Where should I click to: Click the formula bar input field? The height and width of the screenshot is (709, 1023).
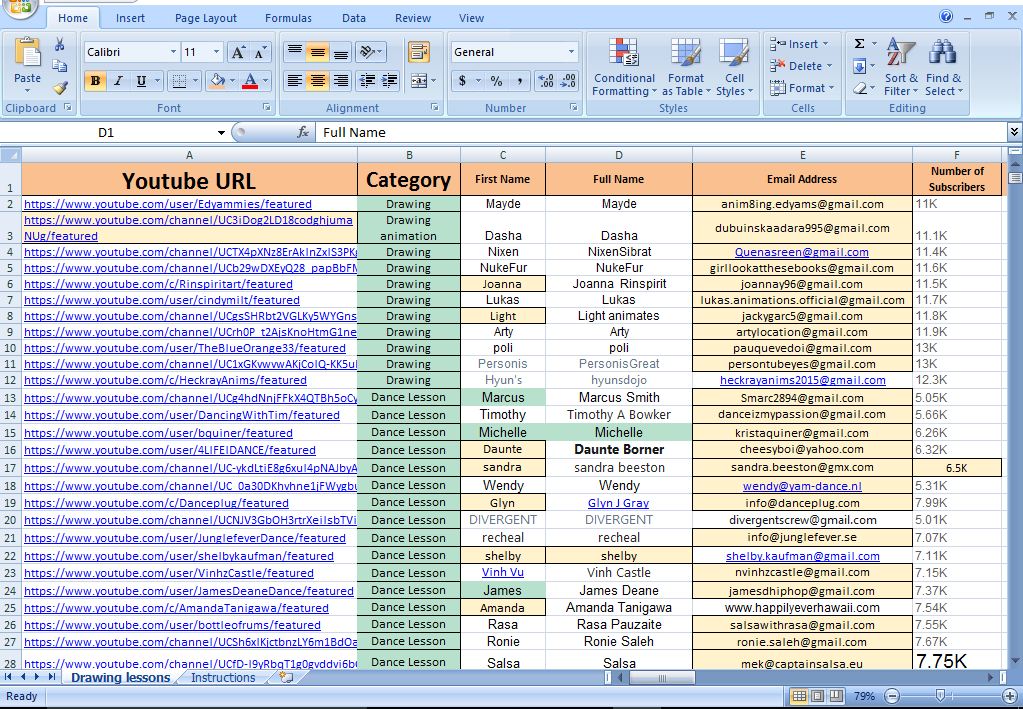[662, 132]
